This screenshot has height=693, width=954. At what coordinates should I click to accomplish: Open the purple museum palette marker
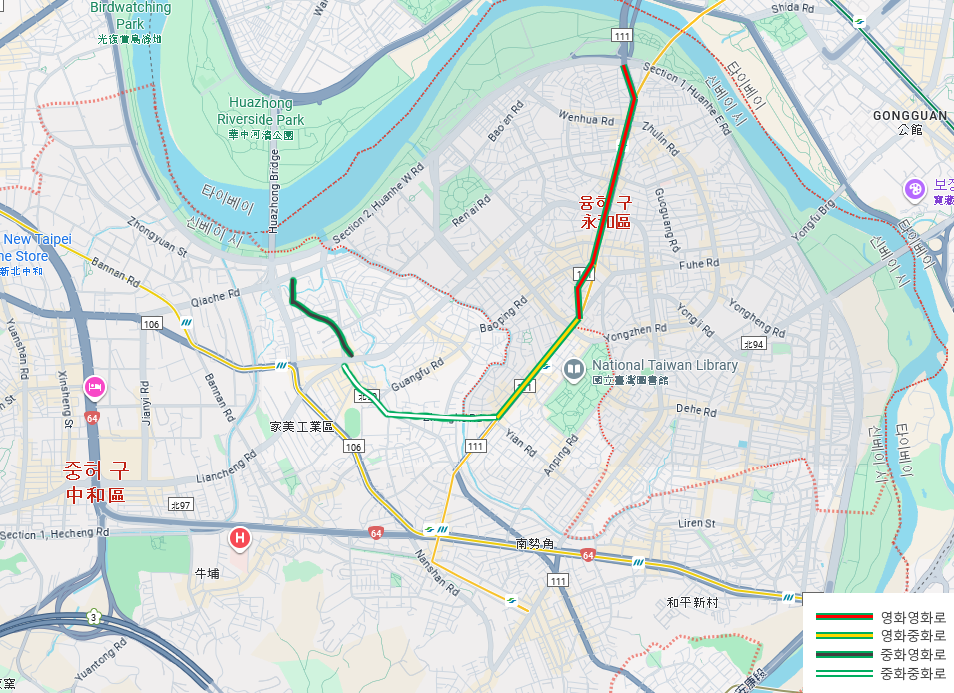point(914,189)
